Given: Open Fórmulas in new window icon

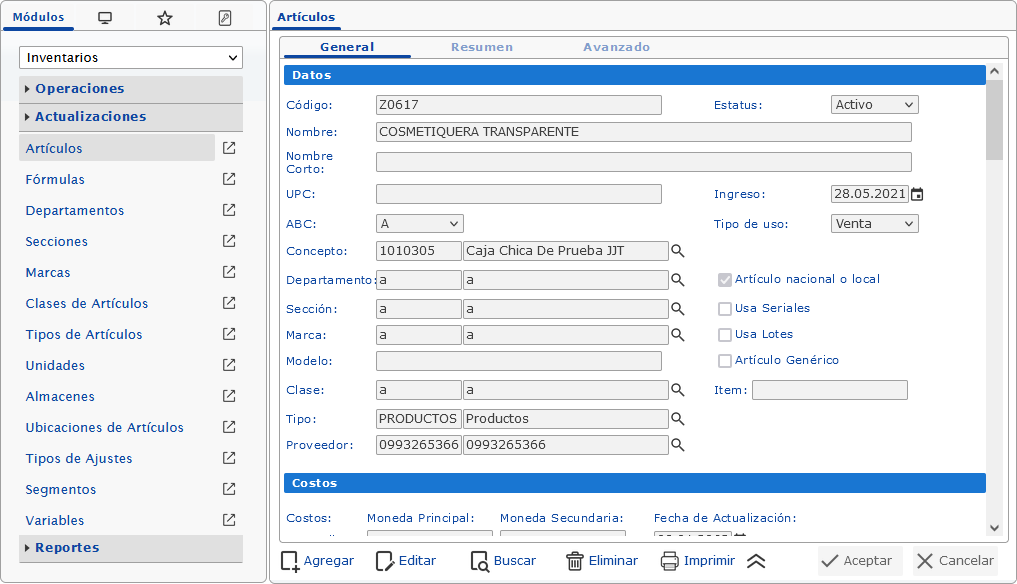Looking at the screenshot, I should (229, 179).
